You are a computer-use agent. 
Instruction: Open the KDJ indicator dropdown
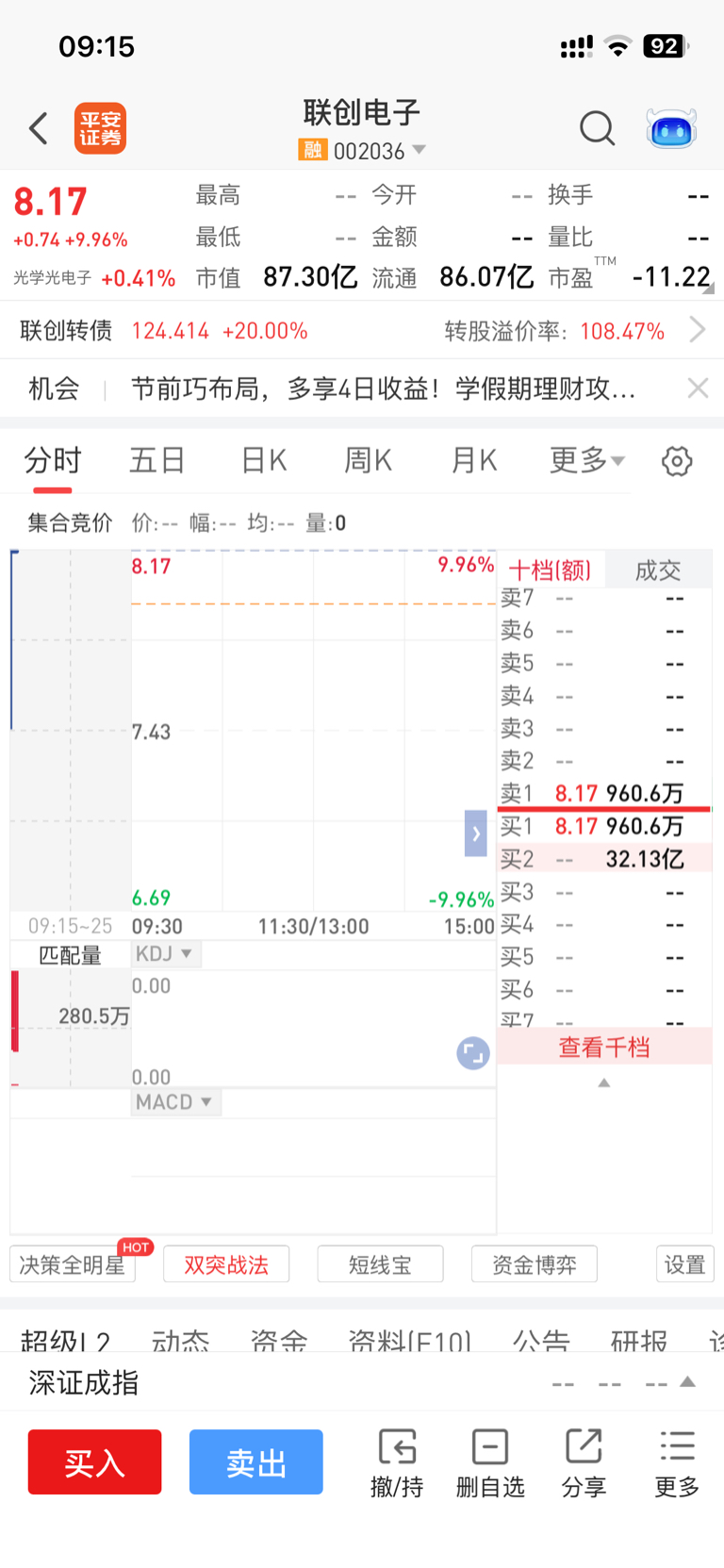click(x=165, y=953)
